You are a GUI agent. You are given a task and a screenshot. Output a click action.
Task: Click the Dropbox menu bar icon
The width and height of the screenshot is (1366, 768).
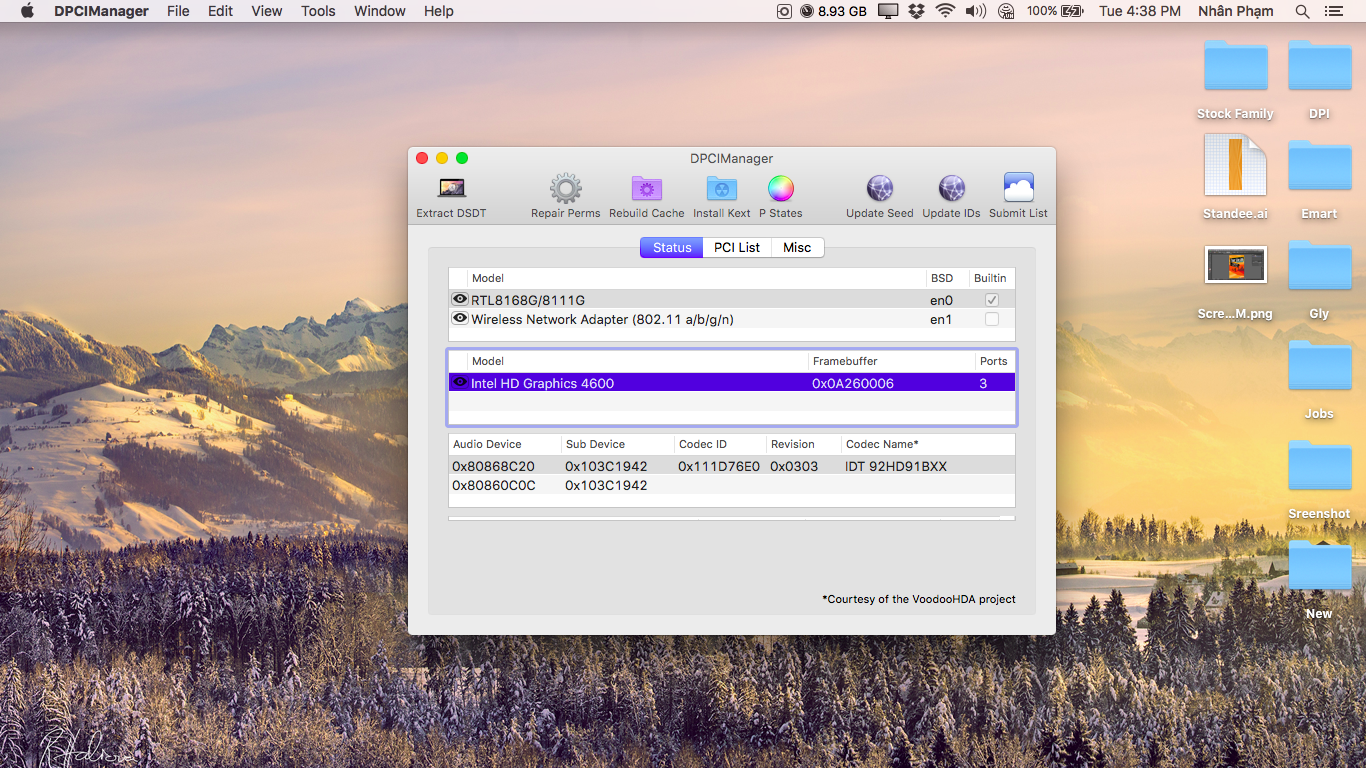coord(916,11)
